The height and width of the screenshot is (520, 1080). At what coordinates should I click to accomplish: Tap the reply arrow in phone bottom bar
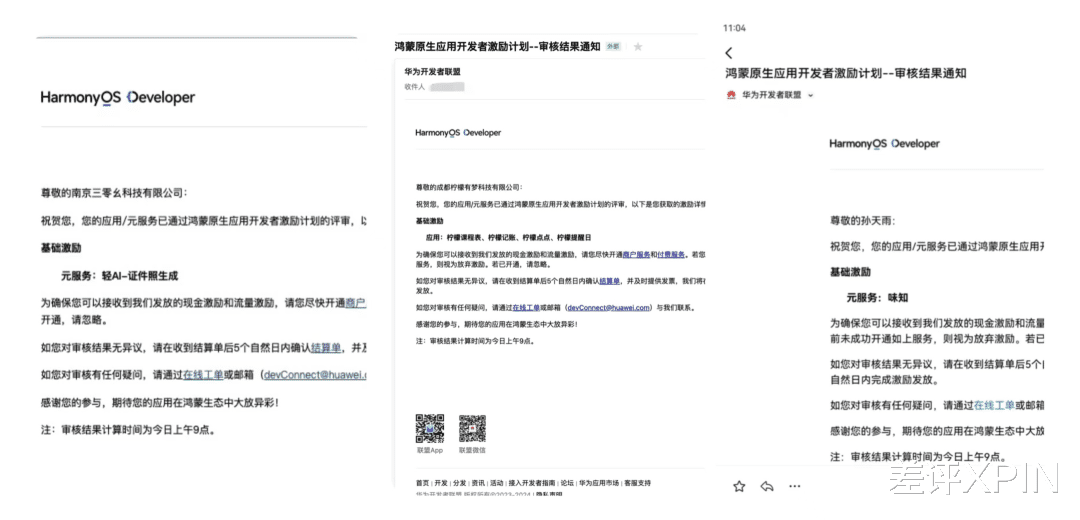click(767, 486)
